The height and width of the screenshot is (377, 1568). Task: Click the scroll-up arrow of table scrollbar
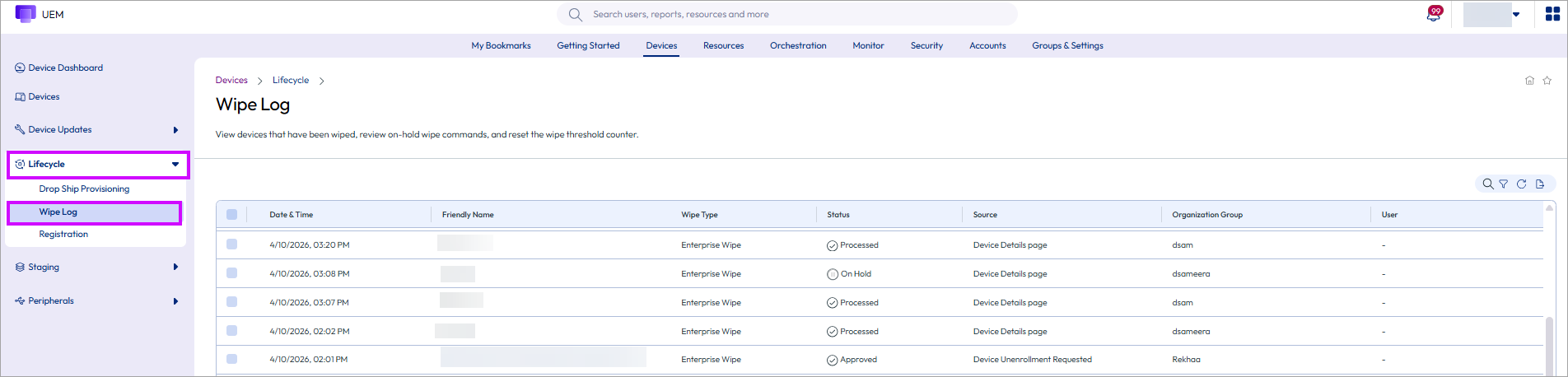click(1550, 208)
